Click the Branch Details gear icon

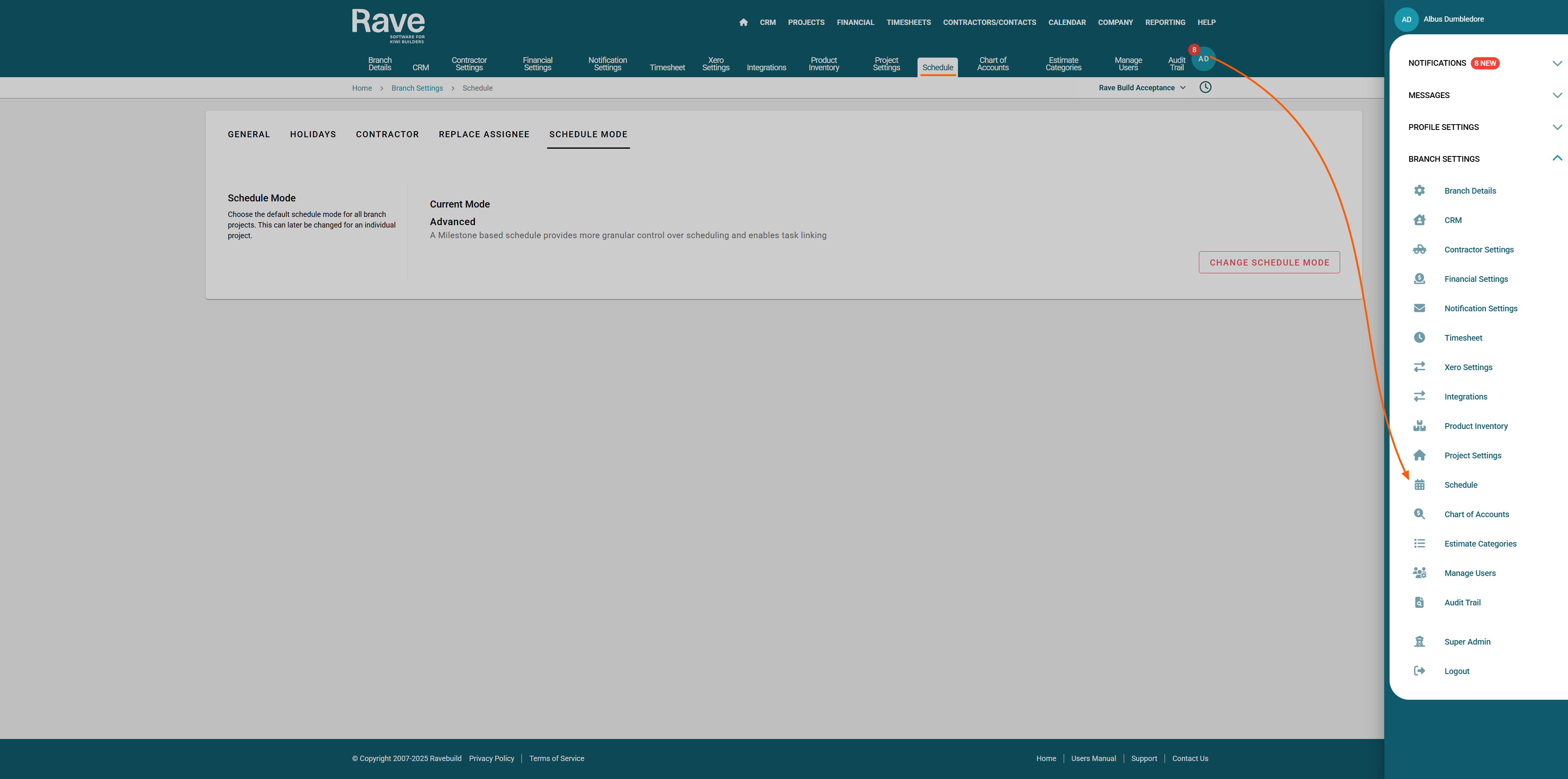(1419, 191)
